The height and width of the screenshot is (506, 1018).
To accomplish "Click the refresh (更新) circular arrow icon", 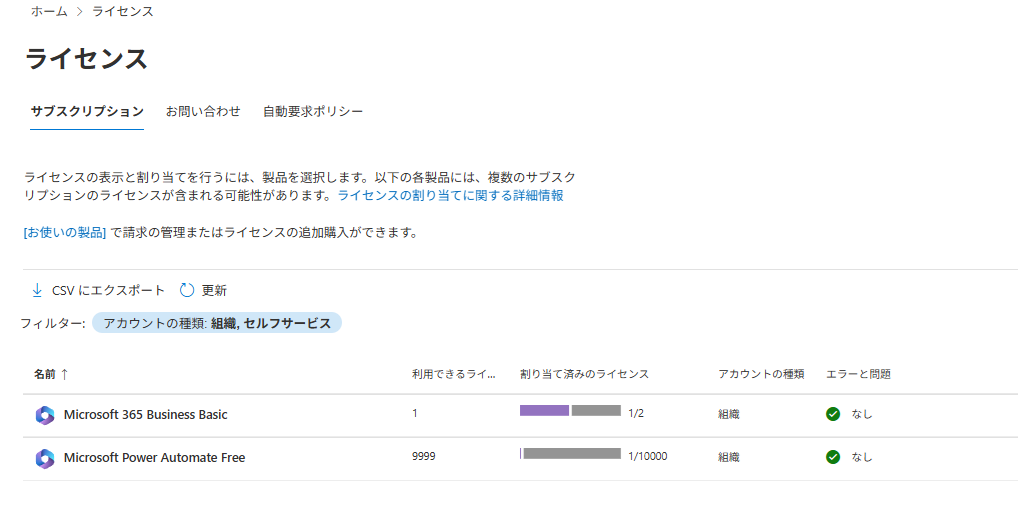I will click(x=186, y=290).
